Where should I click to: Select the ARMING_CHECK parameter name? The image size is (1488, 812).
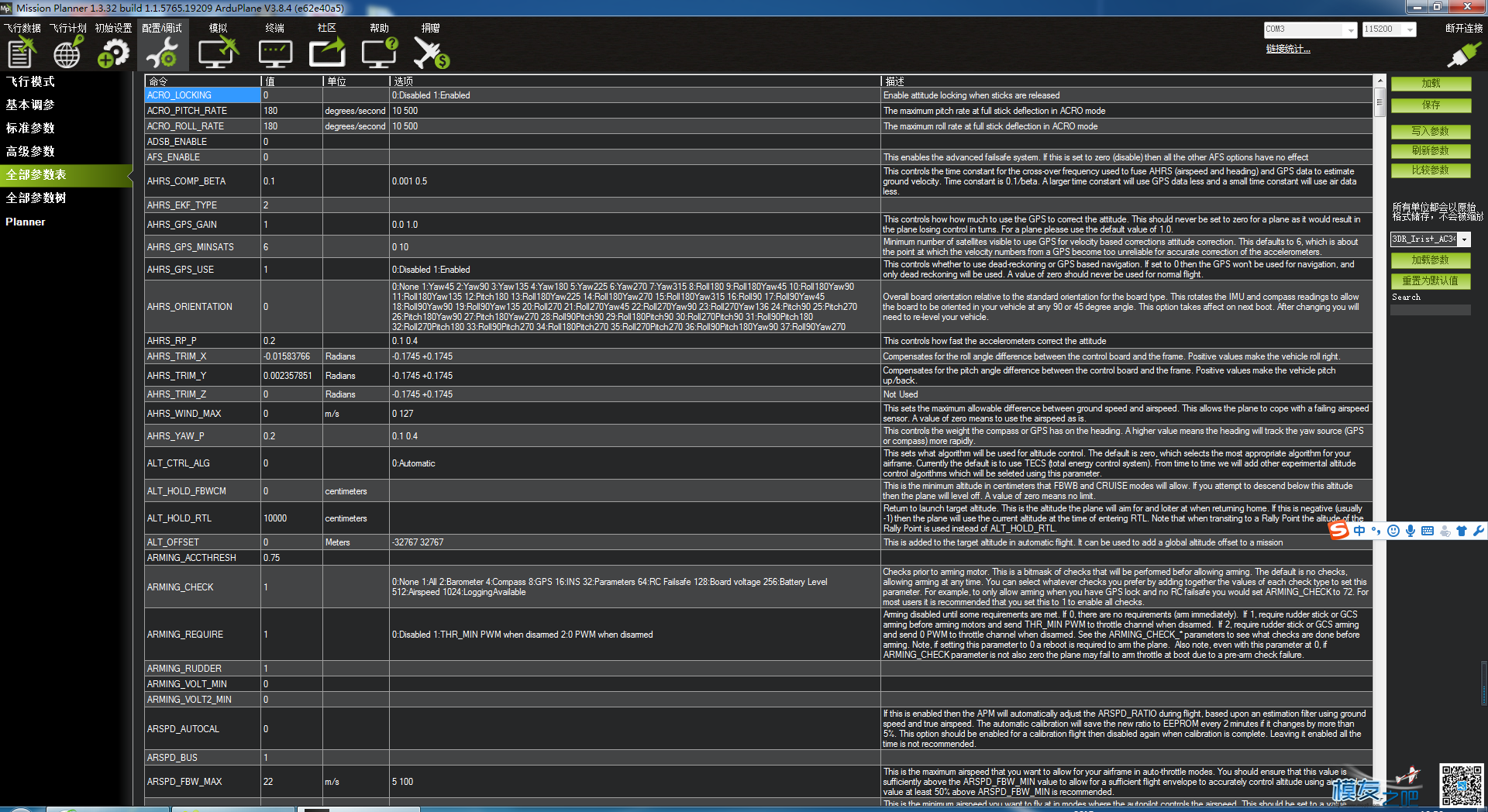click(x=202, y=587)
